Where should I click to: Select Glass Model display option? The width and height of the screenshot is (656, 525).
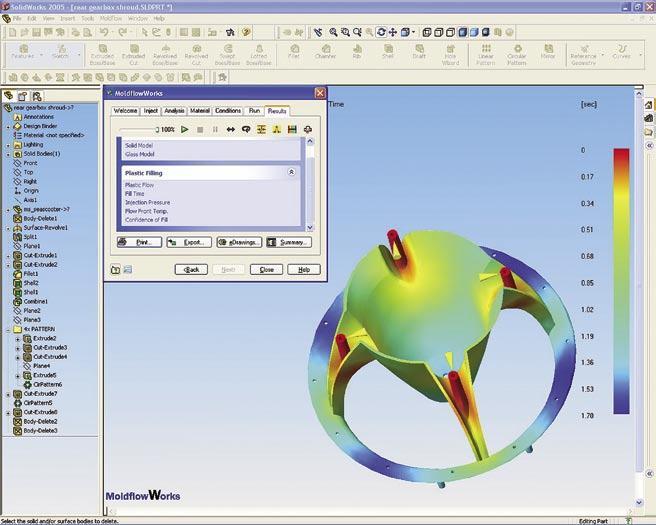point(140,154)
